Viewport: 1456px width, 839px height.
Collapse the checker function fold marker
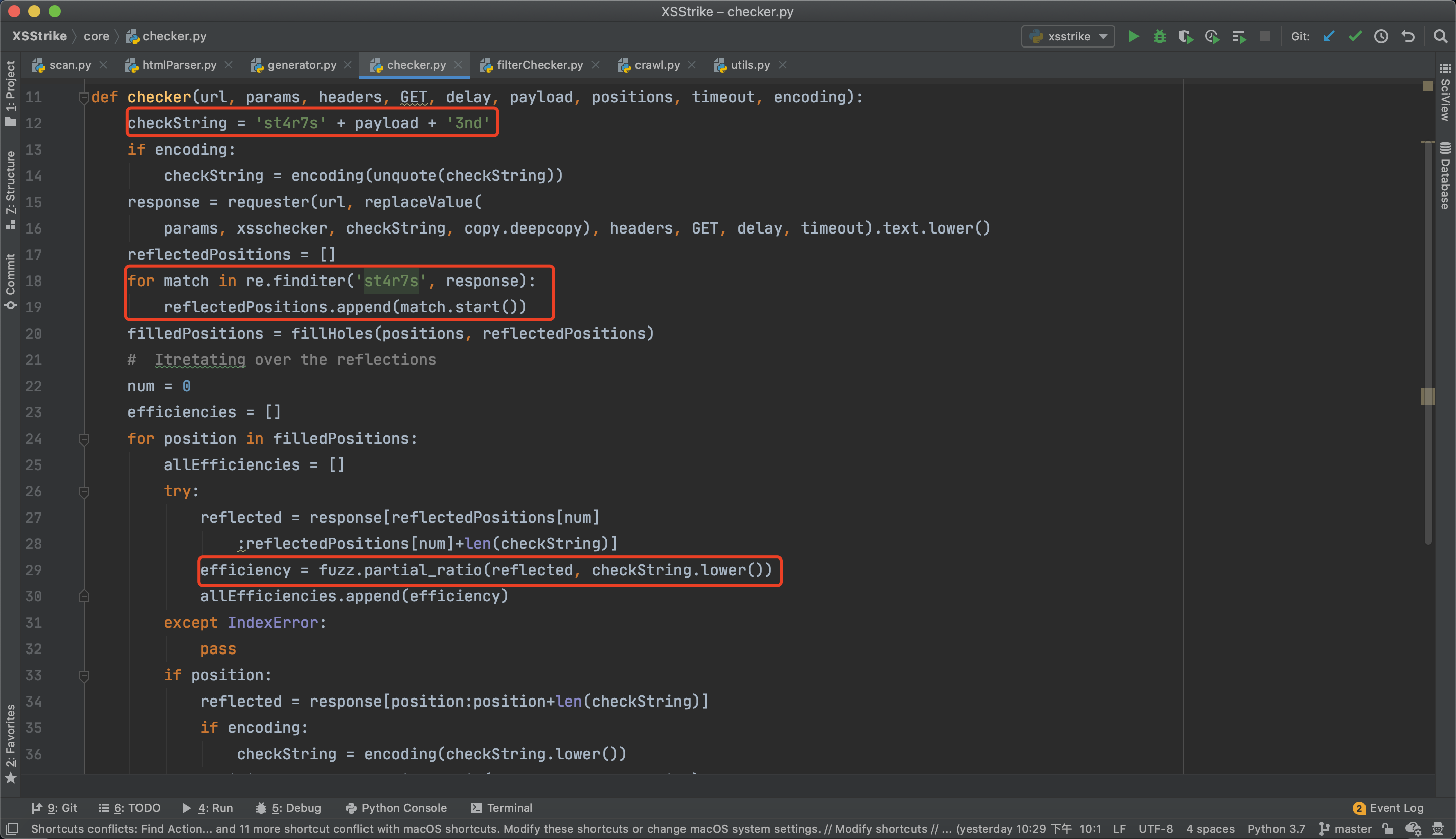tap(84, 98)
